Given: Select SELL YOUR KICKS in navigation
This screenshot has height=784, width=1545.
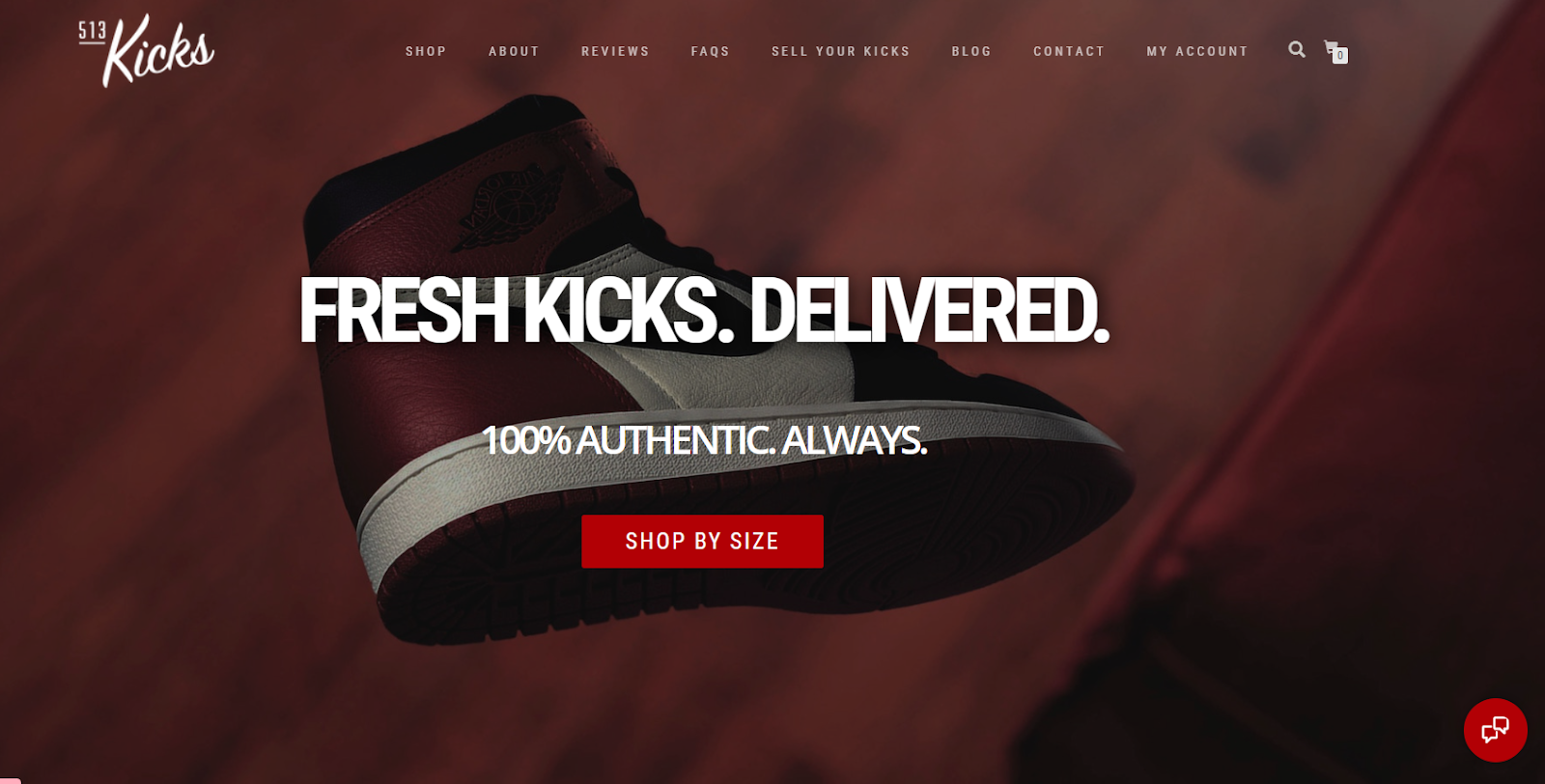Looking at the screenshot, I should 840,51.
